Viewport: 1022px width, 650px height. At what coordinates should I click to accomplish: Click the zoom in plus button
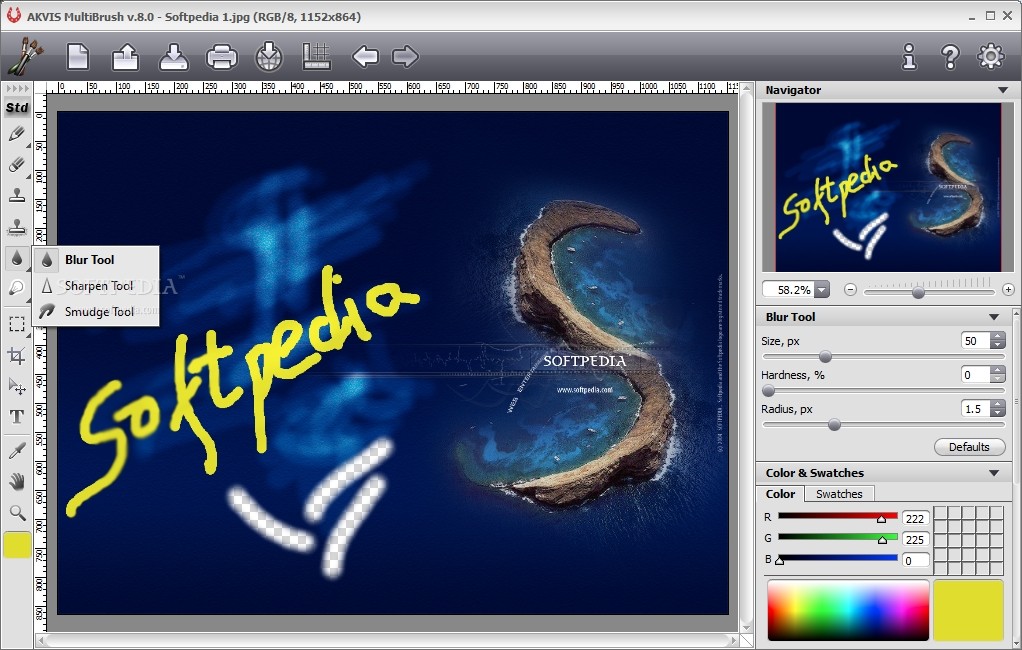[1008, 289]
